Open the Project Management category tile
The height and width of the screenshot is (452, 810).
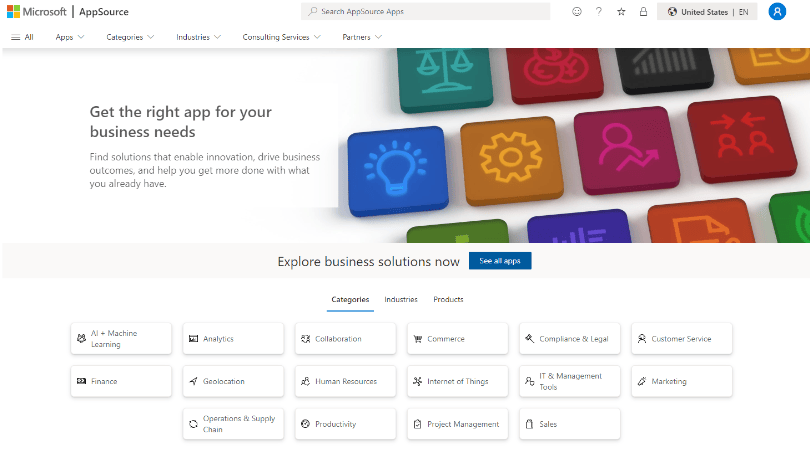(x=457, y=424)
